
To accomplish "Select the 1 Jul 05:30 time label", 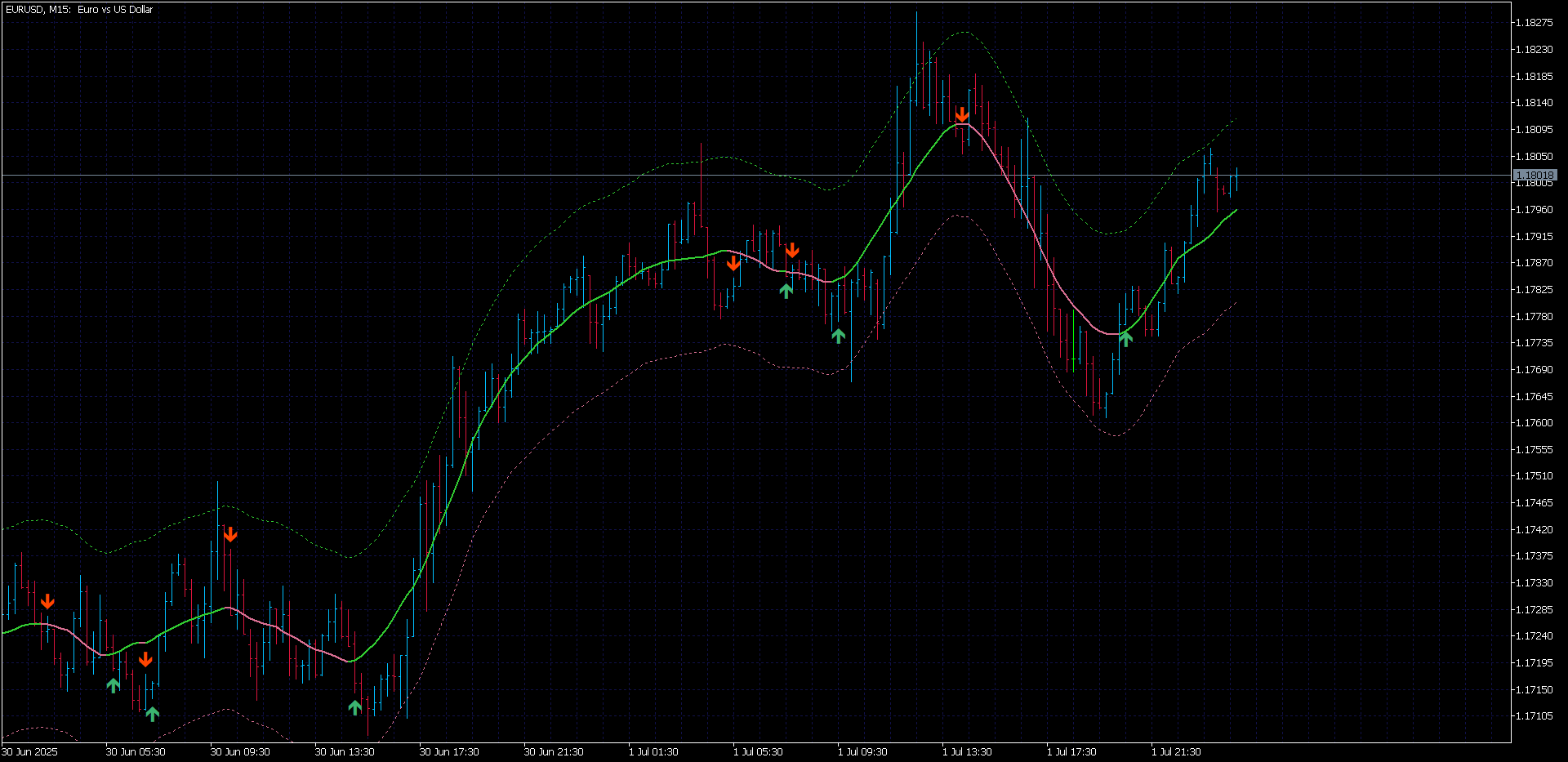I will tap(758, 752).
